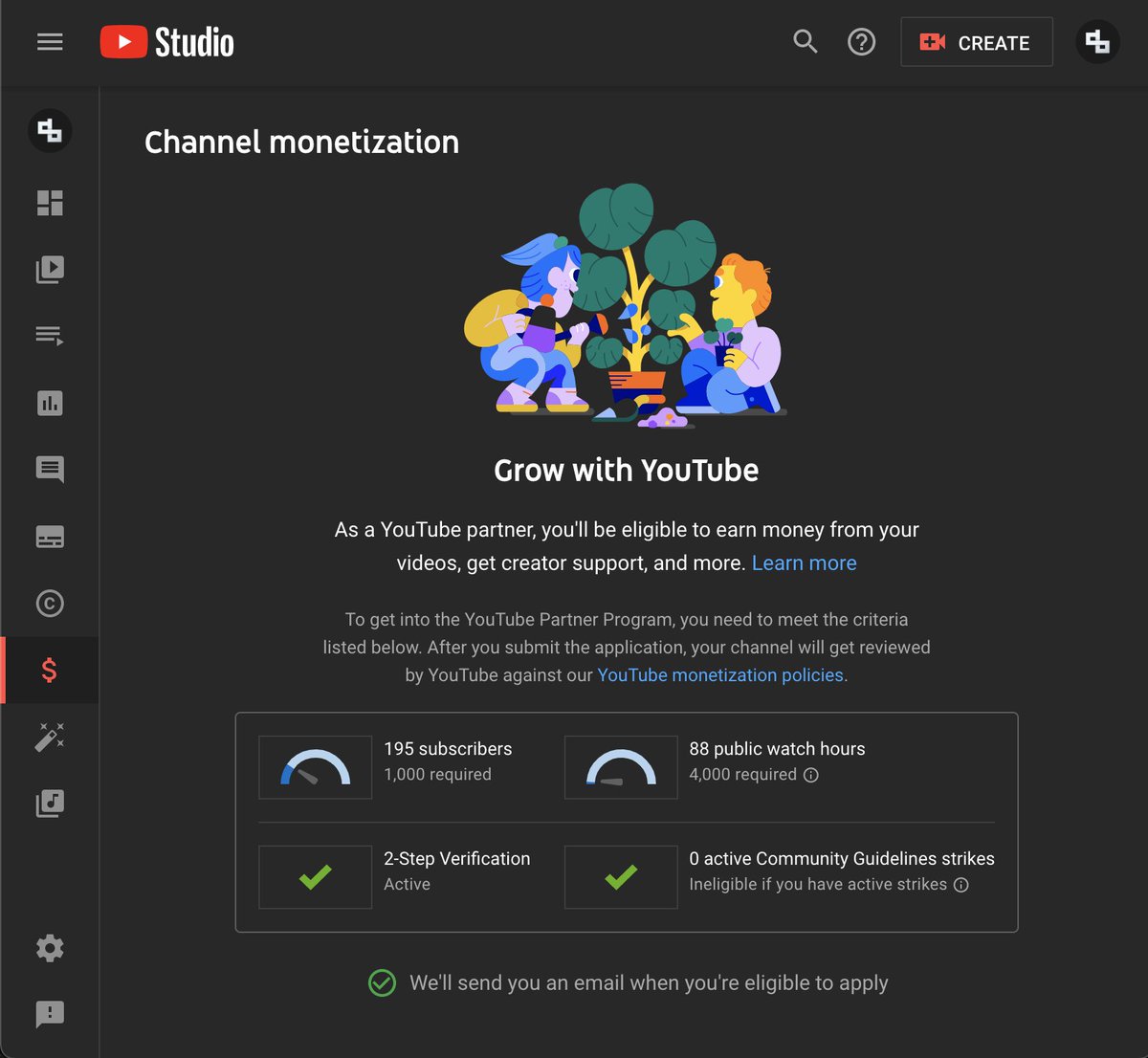Click the 2-Step Verification checkmark
Screen dimensions: 1148x1058
point(316,876)
